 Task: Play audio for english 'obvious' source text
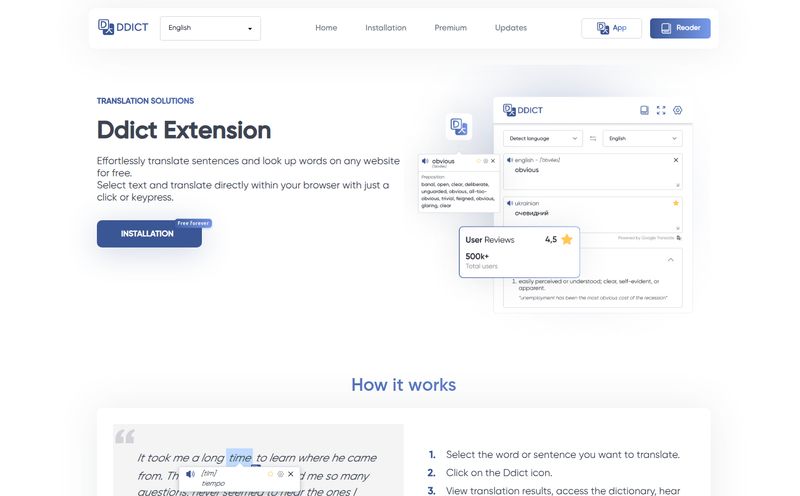[509, 160]
